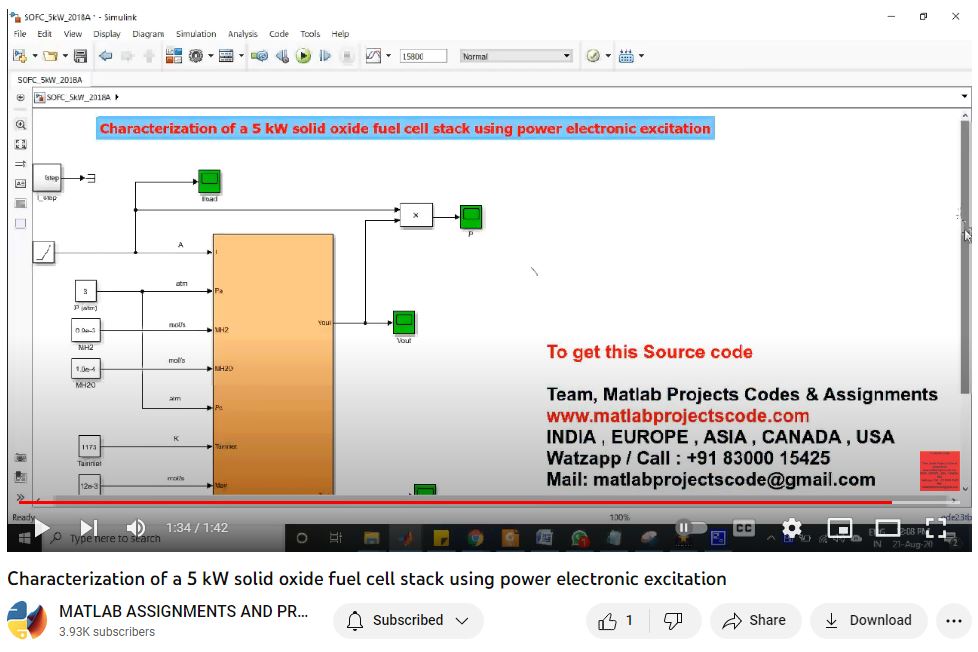The width and height of the screenshot is (978, 652).
Task: Expand the Model Advisor dropdown arrow
Action: 608,56
